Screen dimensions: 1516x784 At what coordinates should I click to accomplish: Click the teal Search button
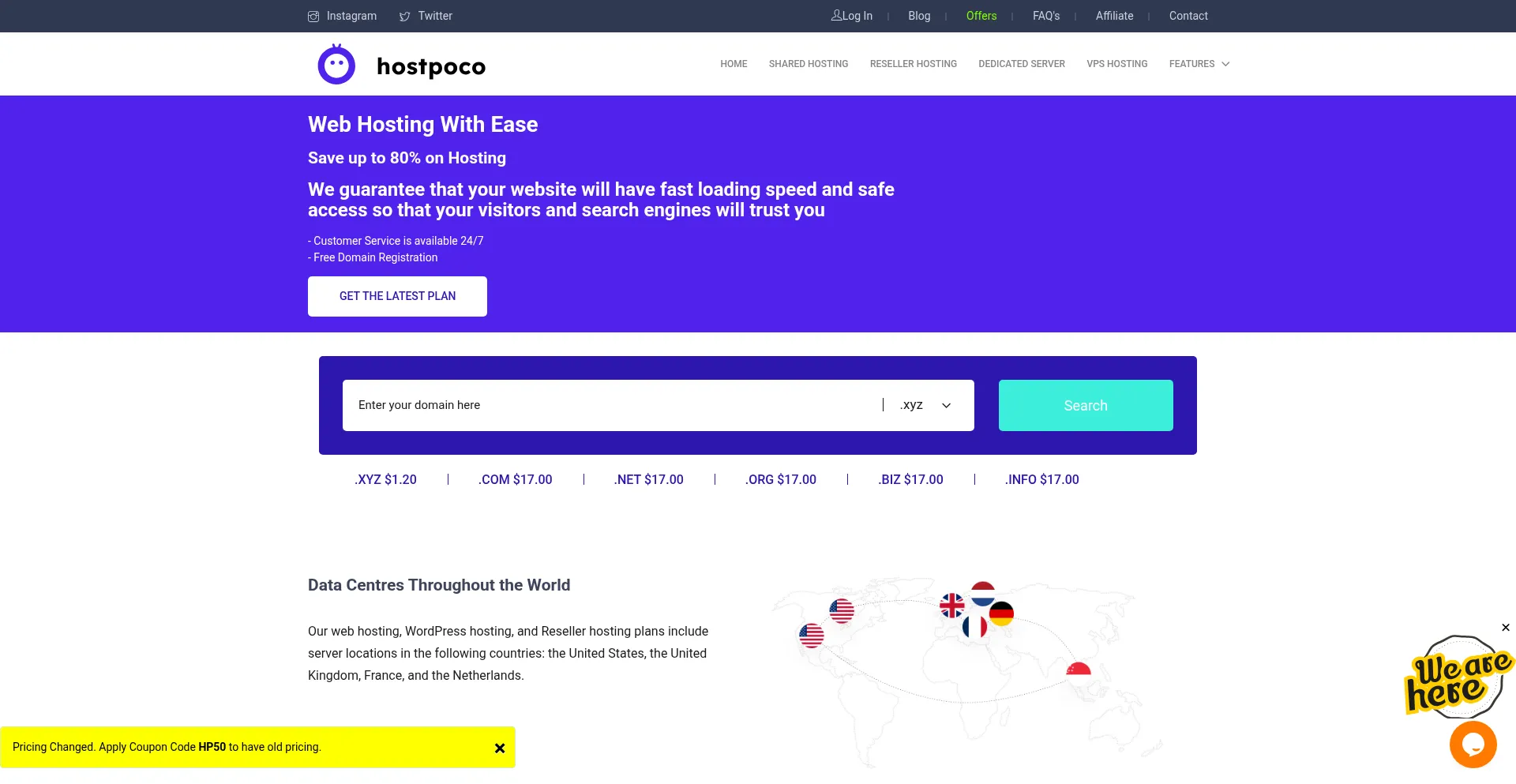(x=1086, y=405)
